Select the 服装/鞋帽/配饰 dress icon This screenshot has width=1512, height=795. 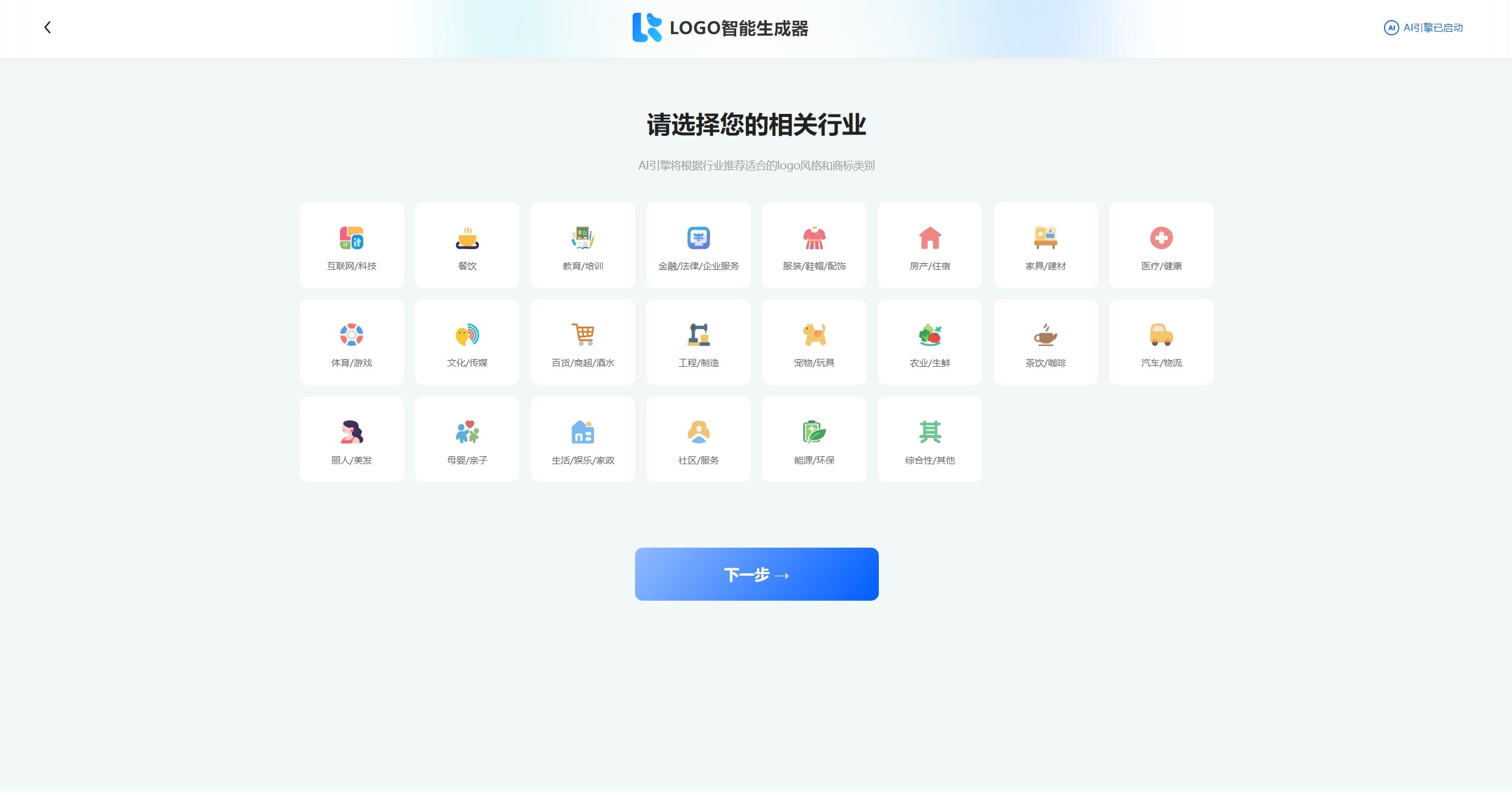coord(814,238)
